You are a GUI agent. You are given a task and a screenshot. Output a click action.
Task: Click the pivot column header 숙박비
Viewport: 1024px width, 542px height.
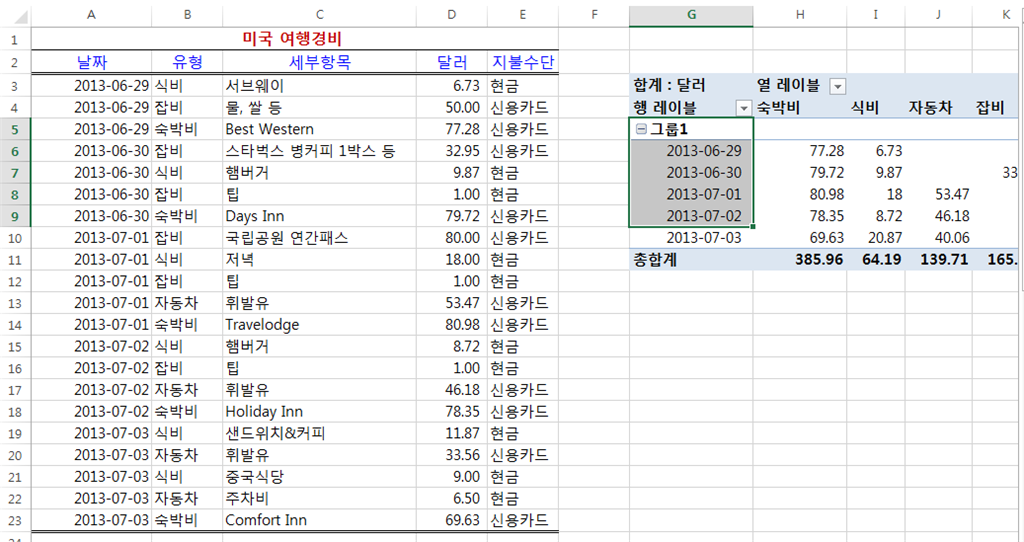(x=799, y=108)
